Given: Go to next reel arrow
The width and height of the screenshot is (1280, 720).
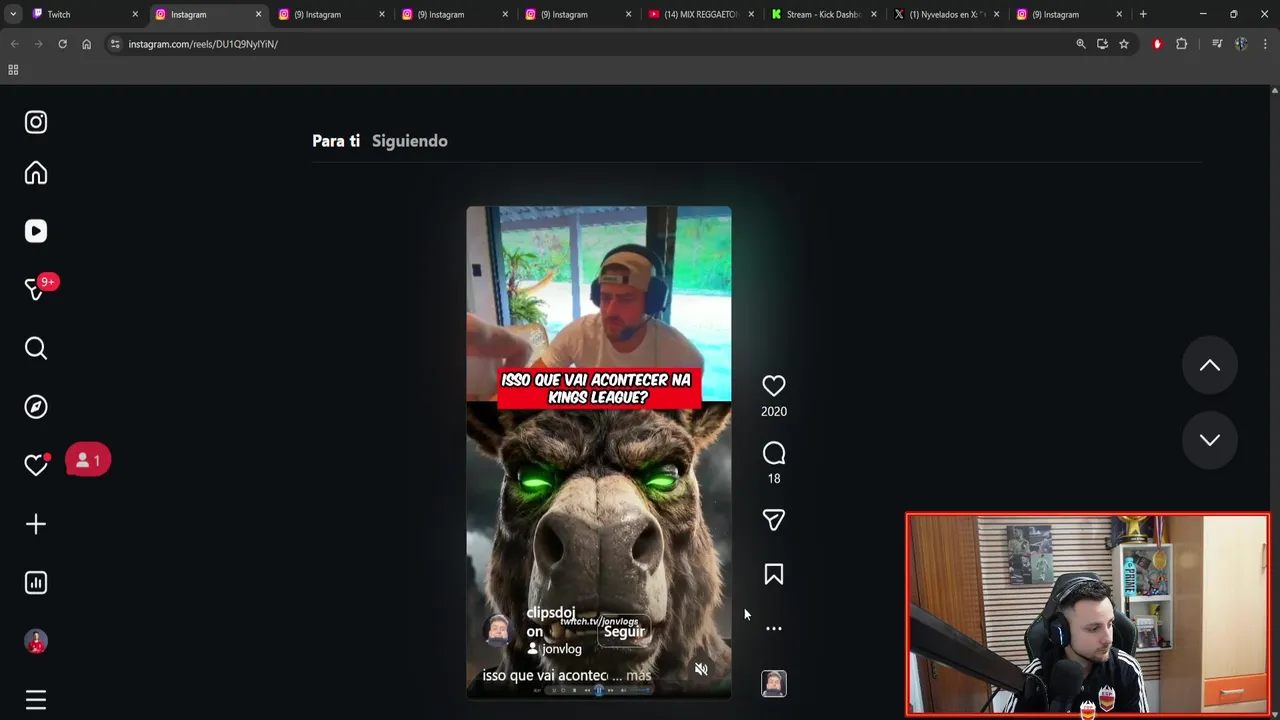Looking at the screenshot, I should (1210, 440).
